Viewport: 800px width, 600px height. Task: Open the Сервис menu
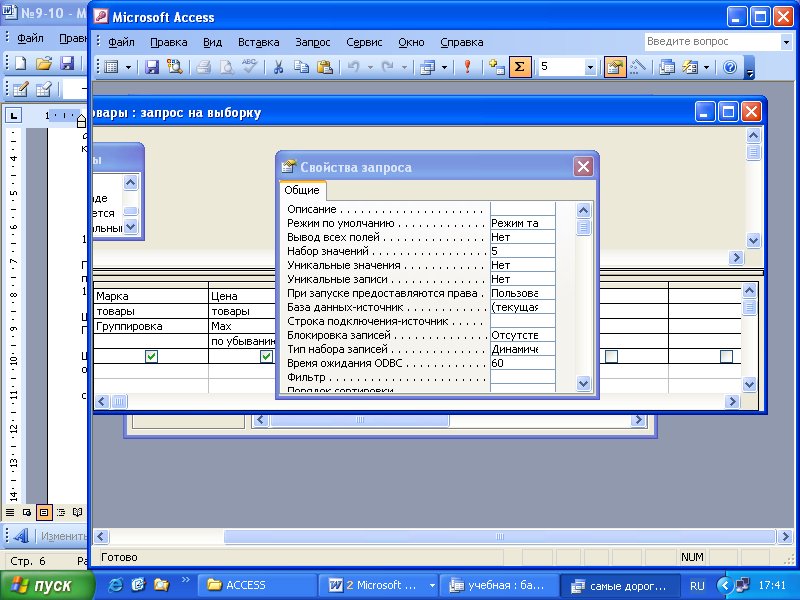pyautogui.click(x=364, y=42)
